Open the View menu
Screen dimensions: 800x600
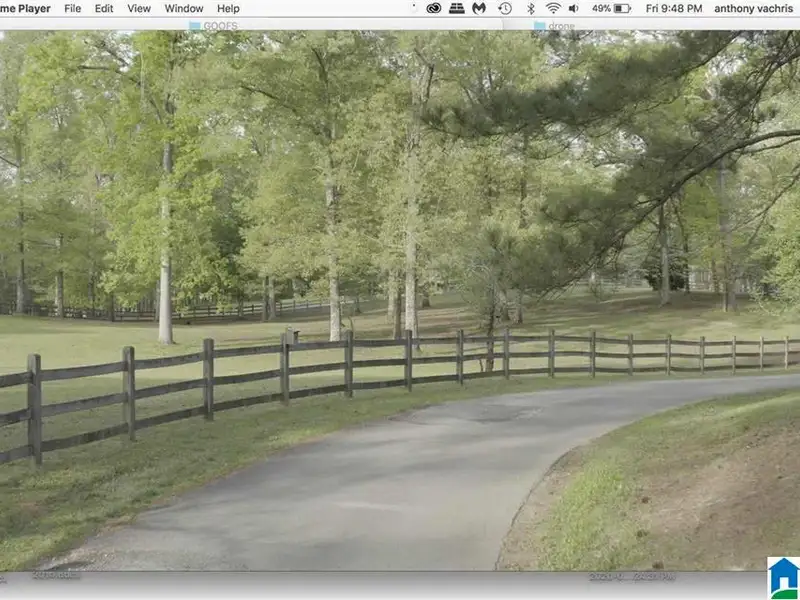pos(139,8)
